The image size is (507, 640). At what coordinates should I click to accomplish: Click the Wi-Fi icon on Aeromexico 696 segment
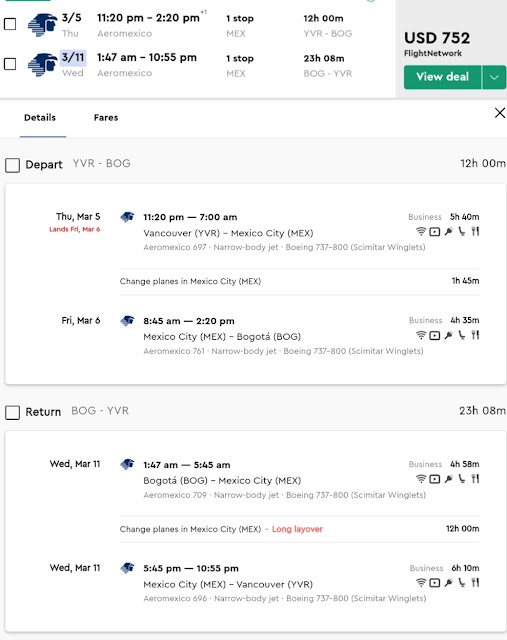click(x=420, y=583)
